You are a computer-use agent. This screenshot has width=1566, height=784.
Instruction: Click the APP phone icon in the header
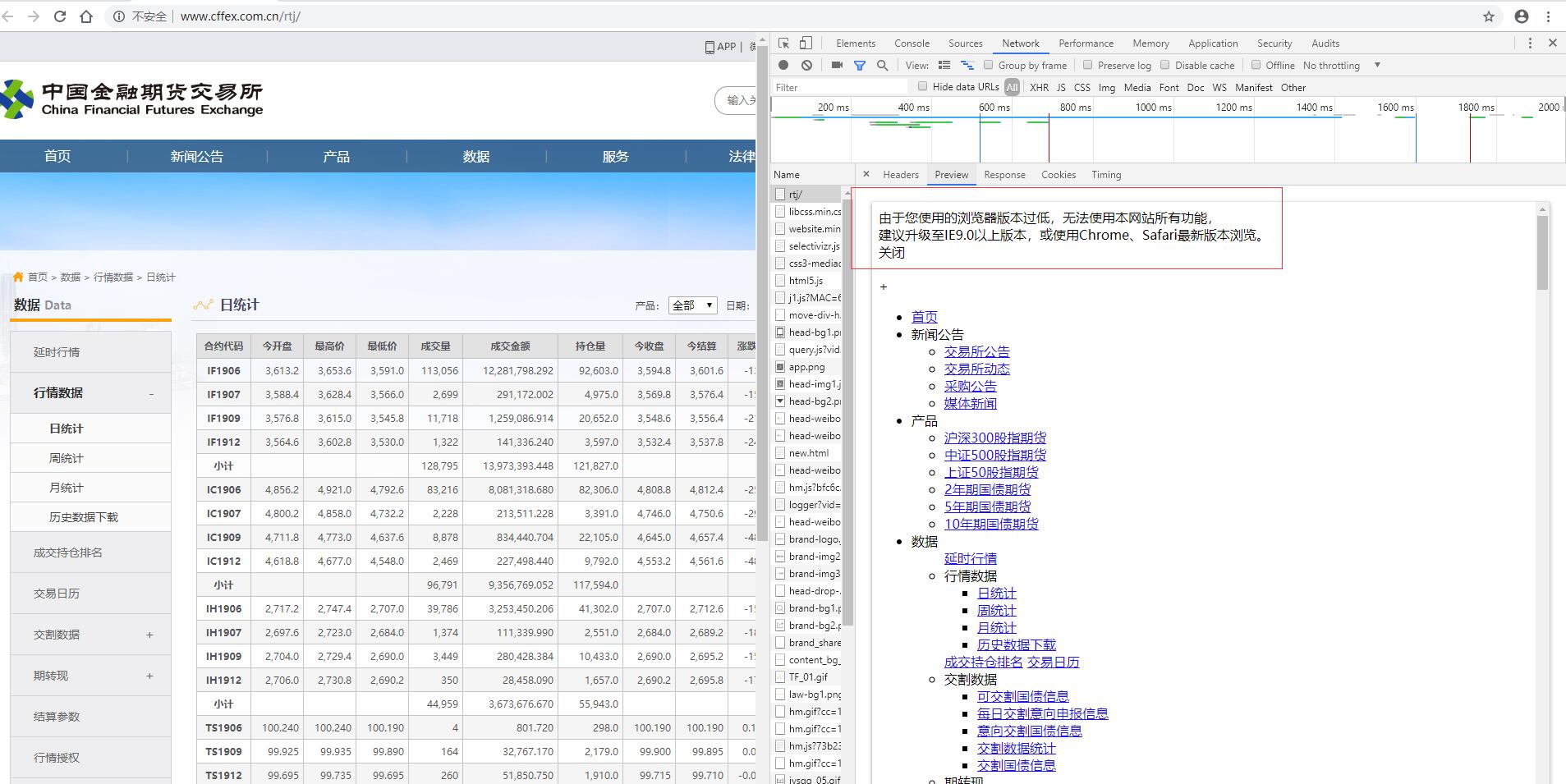coord(710,47)
